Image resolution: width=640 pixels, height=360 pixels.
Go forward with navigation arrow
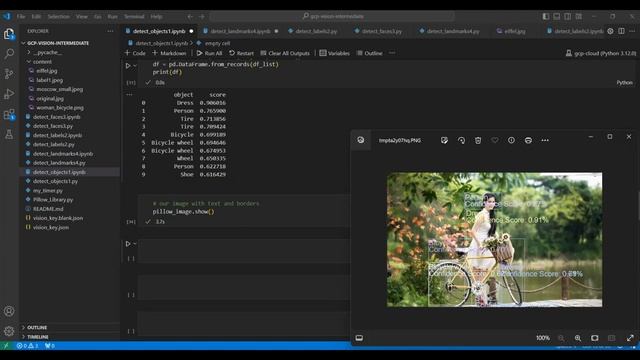[202, 16]
